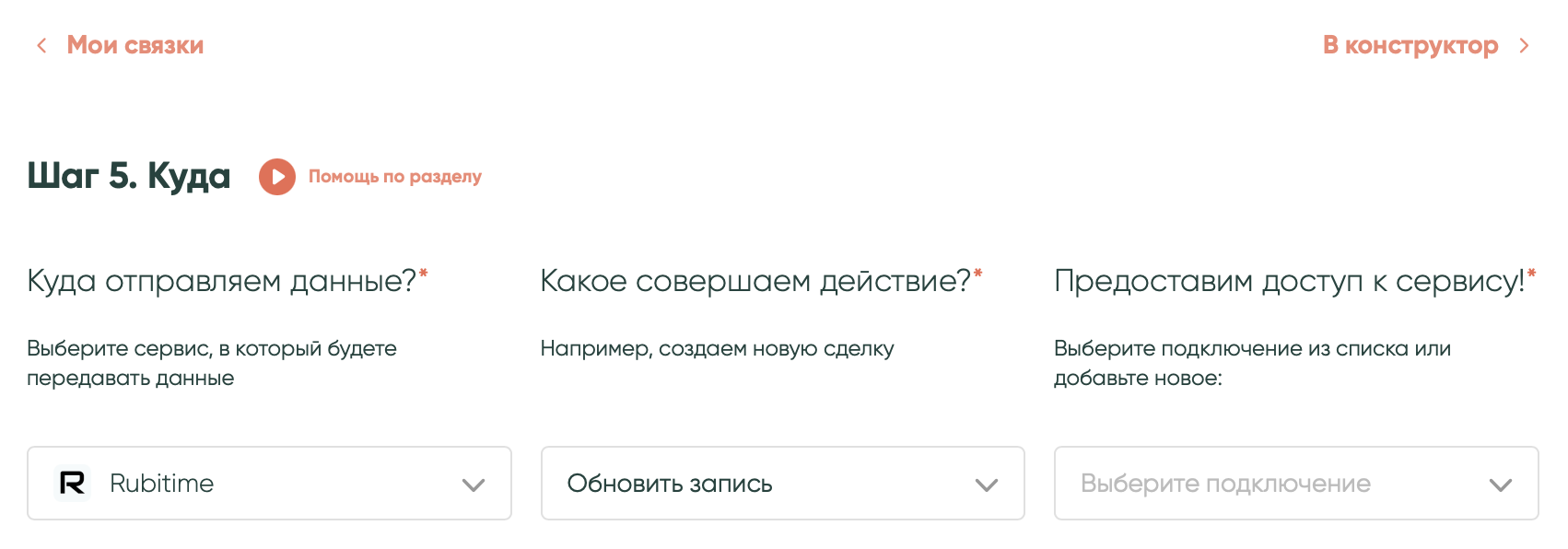Click the forward chevron after В конструктор
The image size is (1568, 549).
tap(1525, 46)
